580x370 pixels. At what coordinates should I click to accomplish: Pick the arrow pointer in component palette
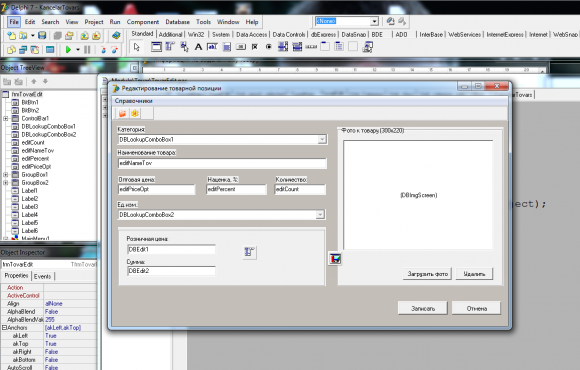136,47
